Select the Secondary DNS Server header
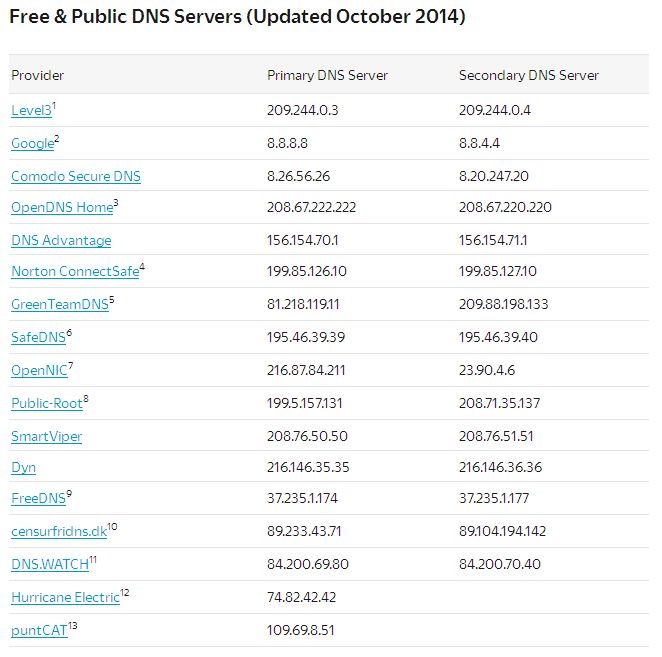The height and width of the screenshot is (657, 662). point(529,75)
